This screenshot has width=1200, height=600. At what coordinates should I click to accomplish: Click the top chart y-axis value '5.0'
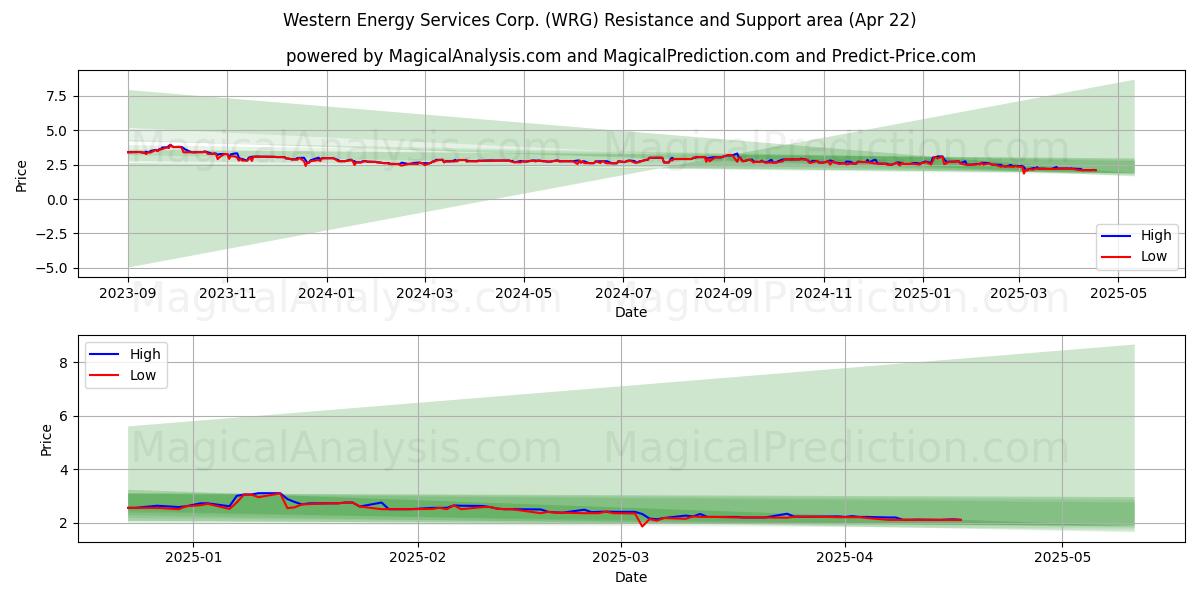56,131
